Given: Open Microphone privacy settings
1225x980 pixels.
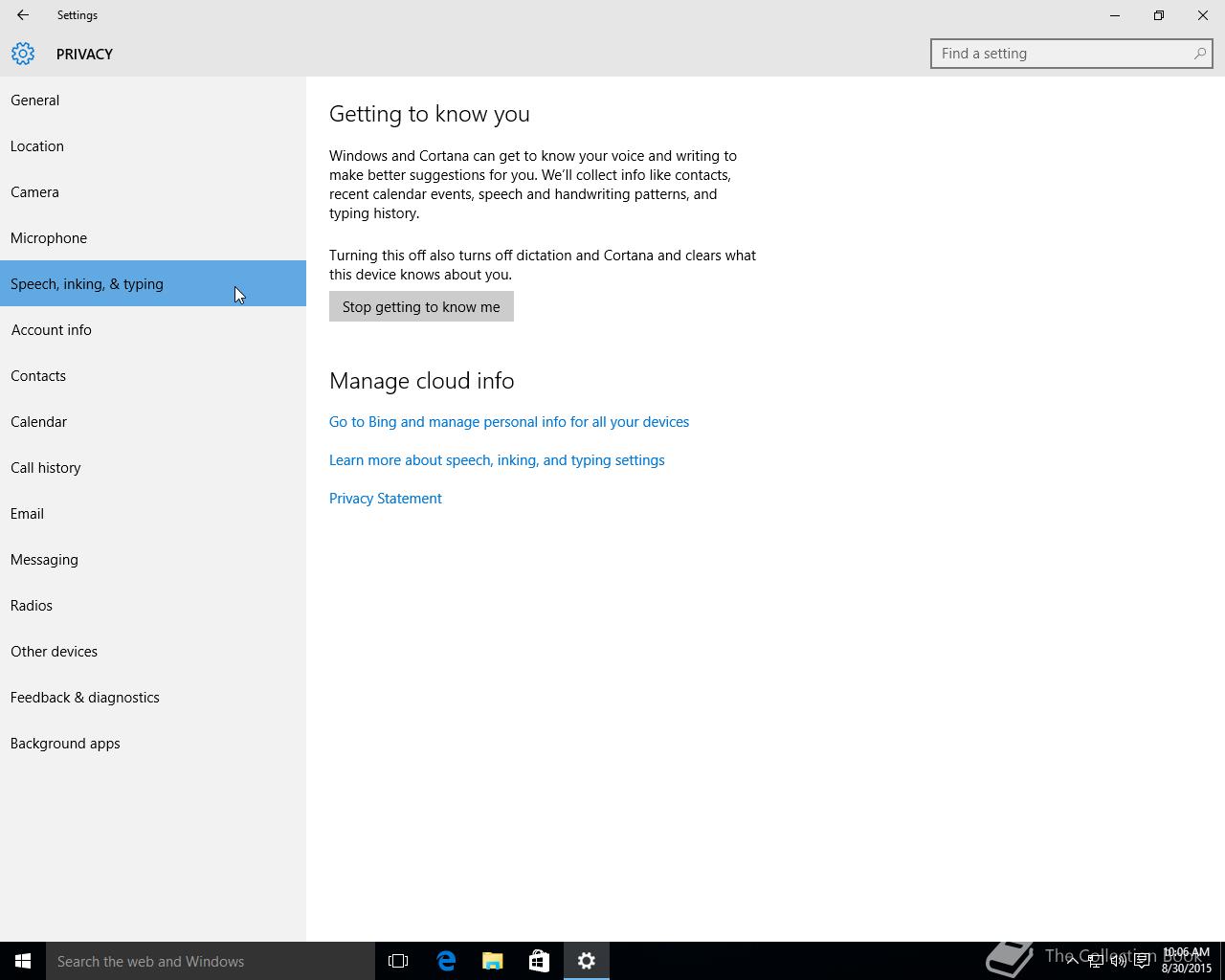Looking at the screenshot, I should pos(153,237).
